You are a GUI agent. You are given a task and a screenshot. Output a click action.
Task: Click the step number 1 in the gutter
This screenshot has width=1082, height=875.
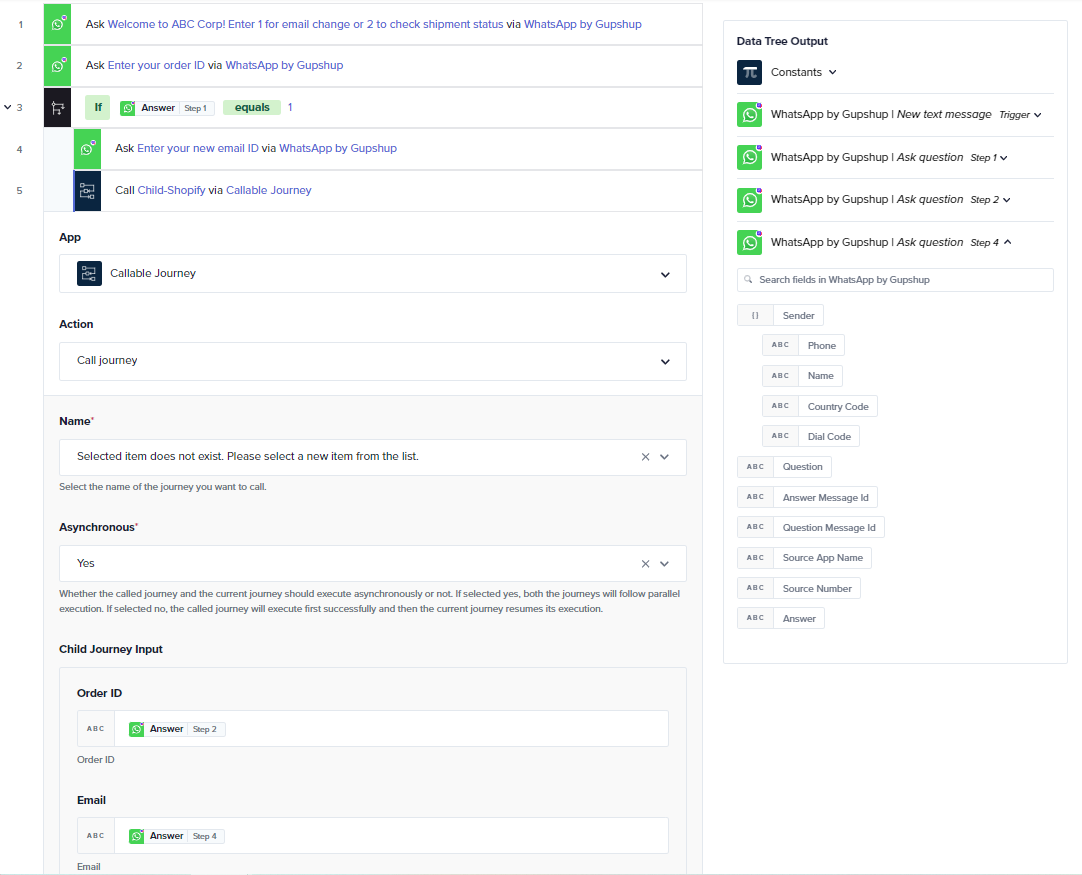(x=21, y=25)
